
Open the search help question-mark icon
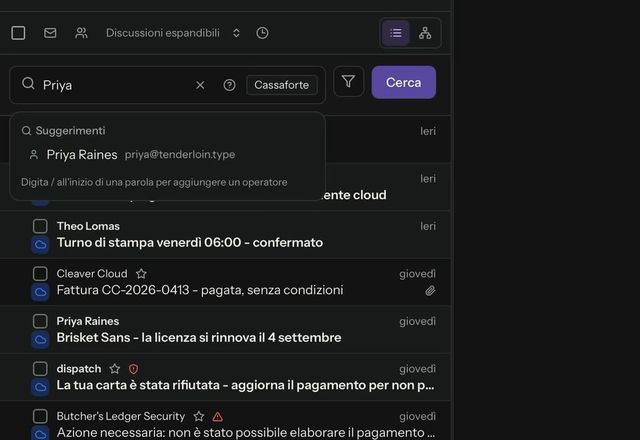pyautogui.click(x=229, y=85)
